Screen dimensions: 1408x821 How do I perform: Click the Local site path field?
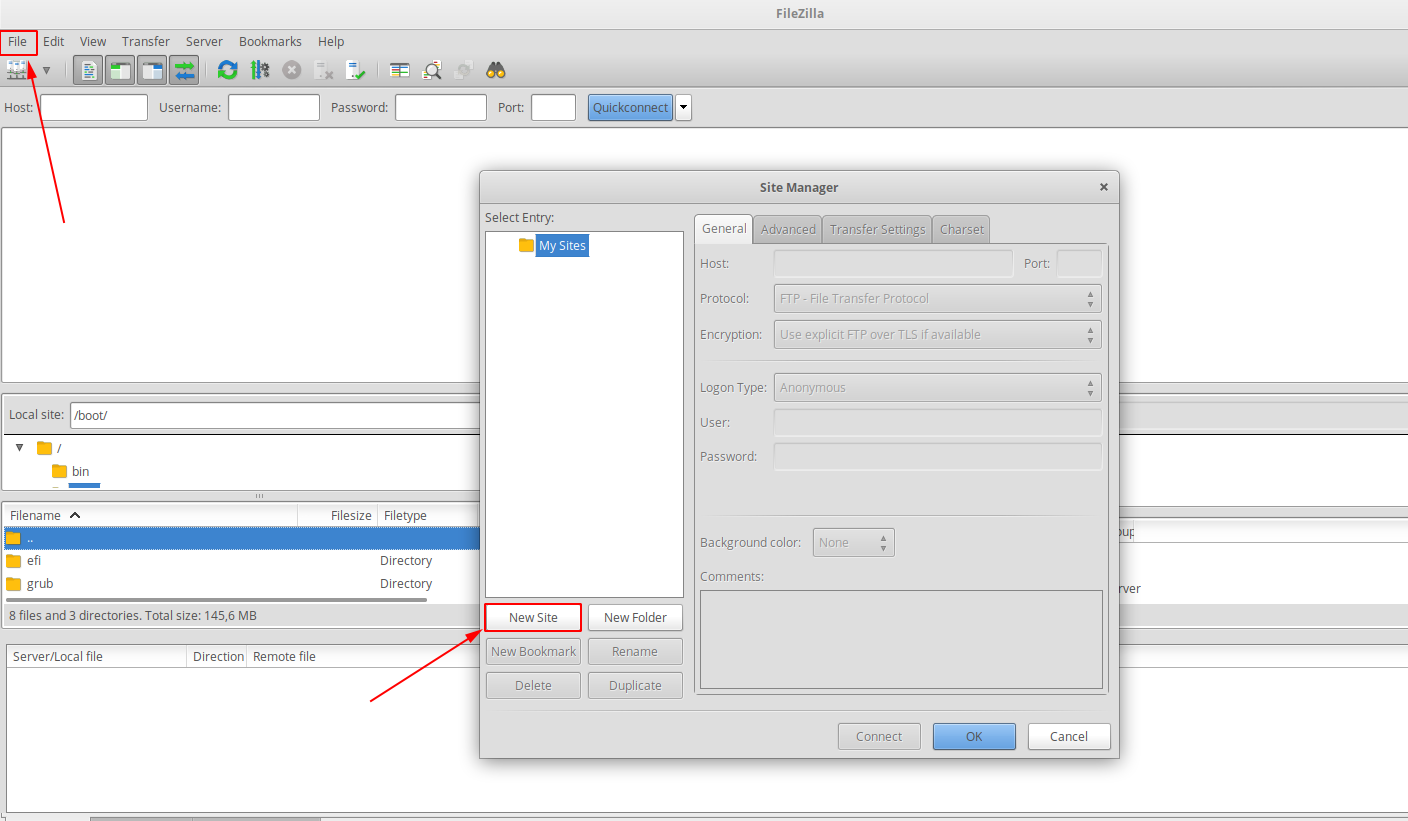pyautogui.click(x=274, y=415)
